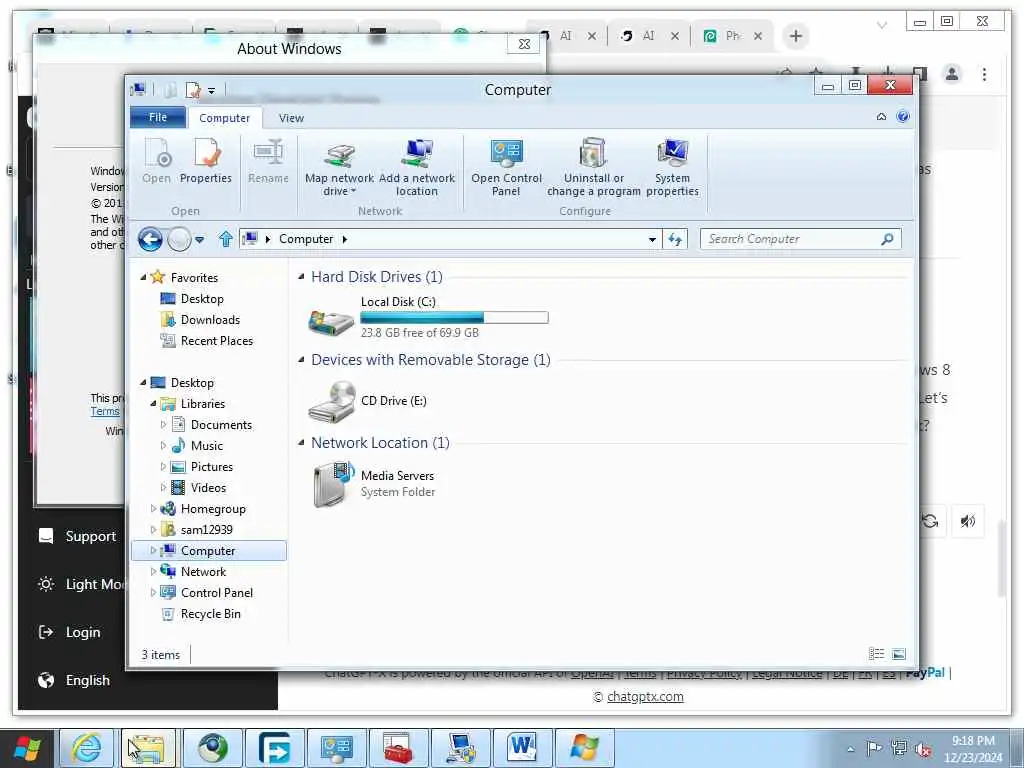Open the address bar history dropdown
1024x768 pixels.
652,240
